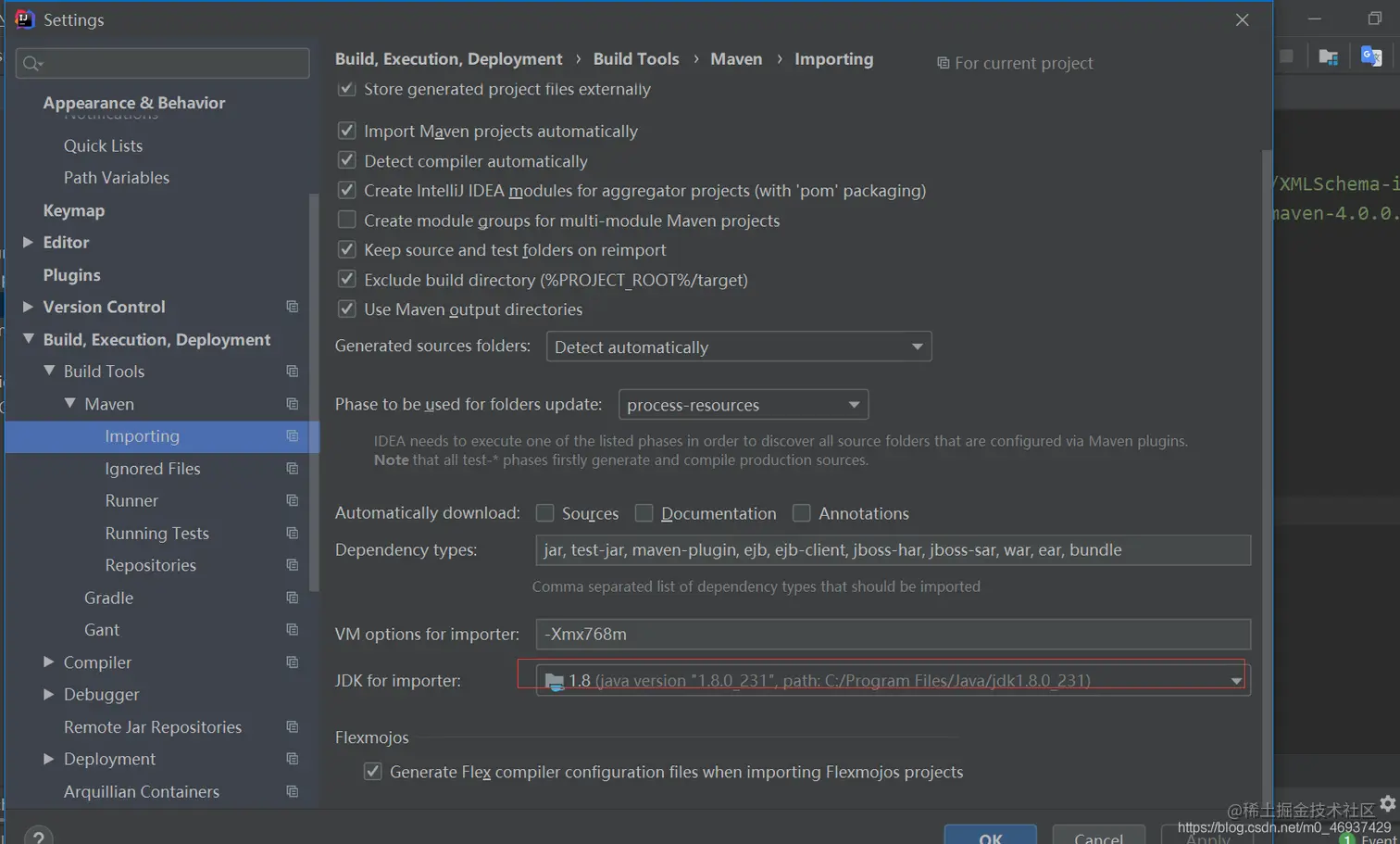
Task: Select Plugins in settings tree
Action: pyautogui.click(x=71, y=275)
